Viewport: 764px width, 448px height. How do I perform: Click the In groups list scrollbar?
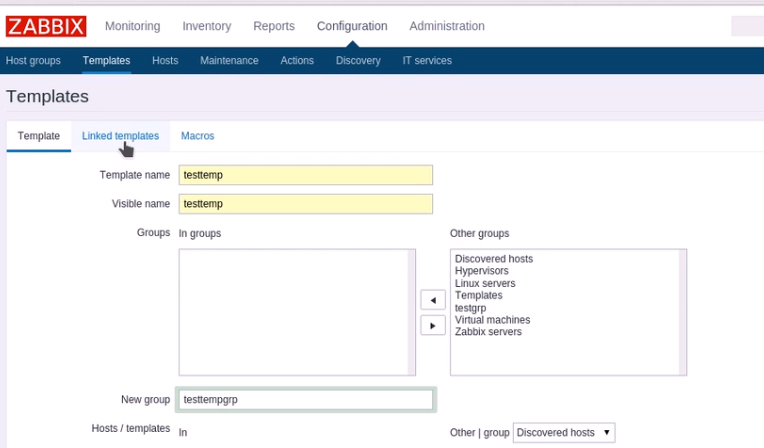pyautogui.click(x=411, y=312)
